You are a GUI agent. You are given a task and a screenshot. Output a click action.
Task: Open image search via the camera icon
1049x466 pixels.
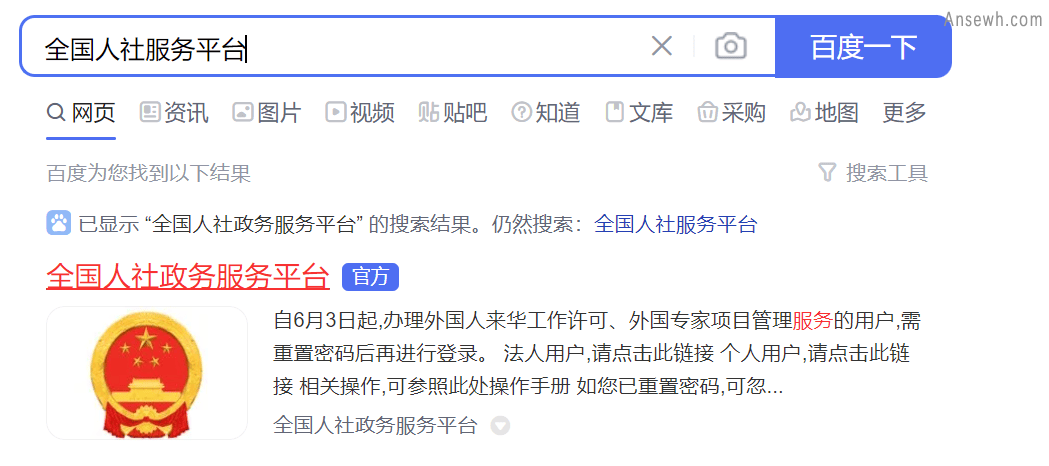click(731, 46)
